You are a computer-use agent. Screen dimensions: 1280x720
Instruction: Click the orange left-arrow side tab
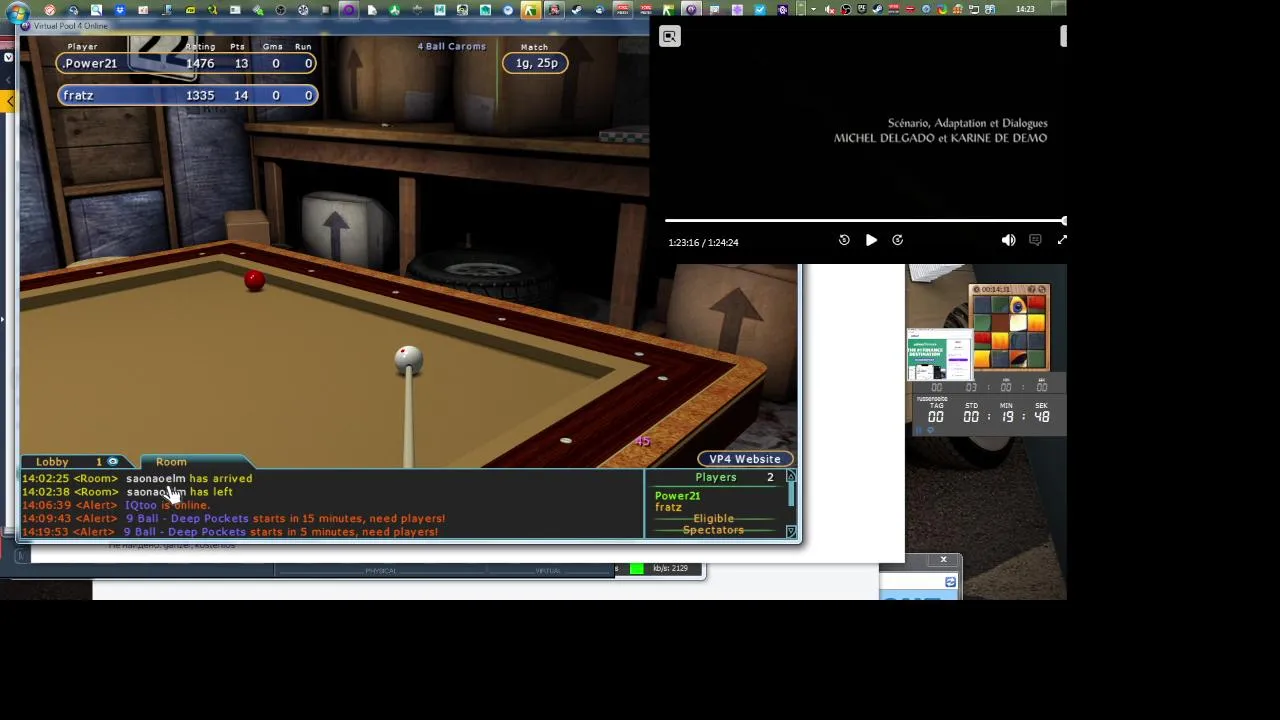tap(9, 101)
